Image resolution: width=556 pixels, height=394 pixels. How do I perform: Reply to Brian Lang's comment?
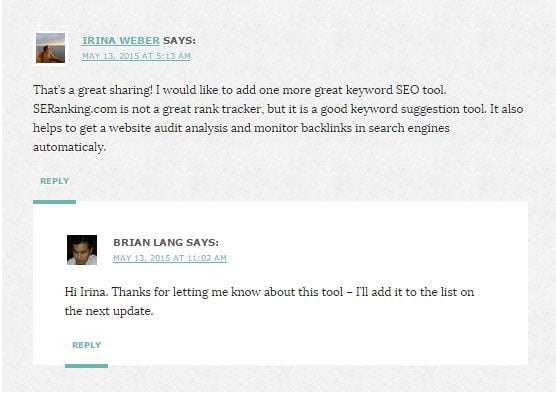87,345
